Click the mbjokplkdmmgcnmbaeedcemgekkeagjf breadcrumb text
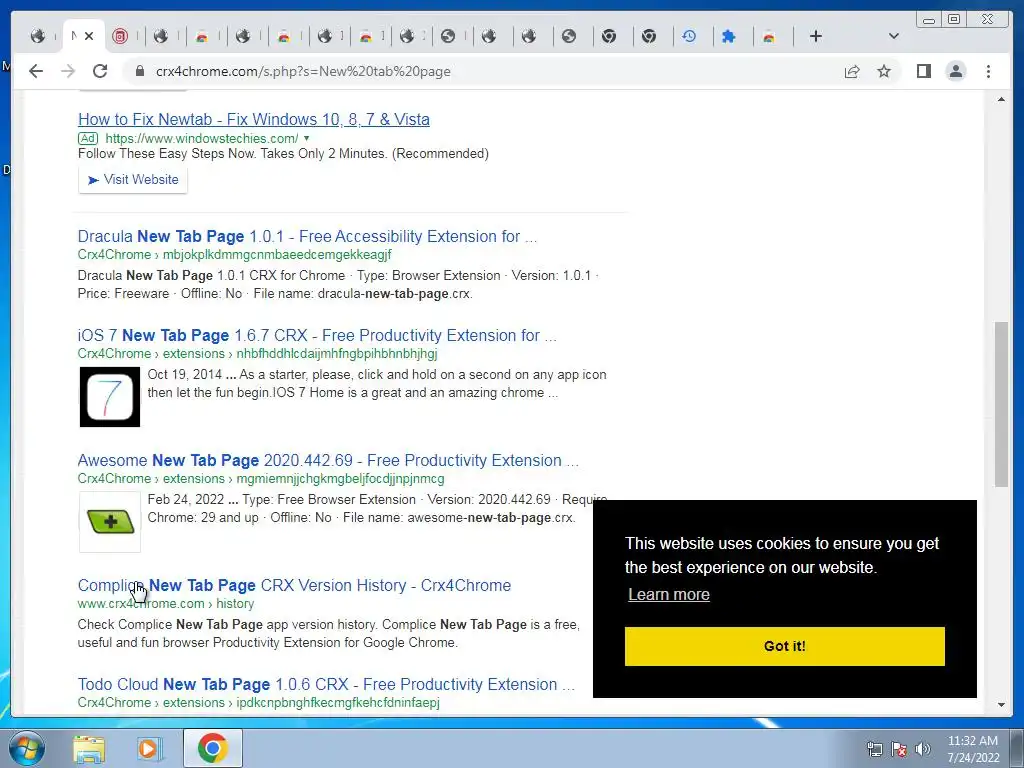Viewport: 1024px width, 768px height. click(277, 255)
